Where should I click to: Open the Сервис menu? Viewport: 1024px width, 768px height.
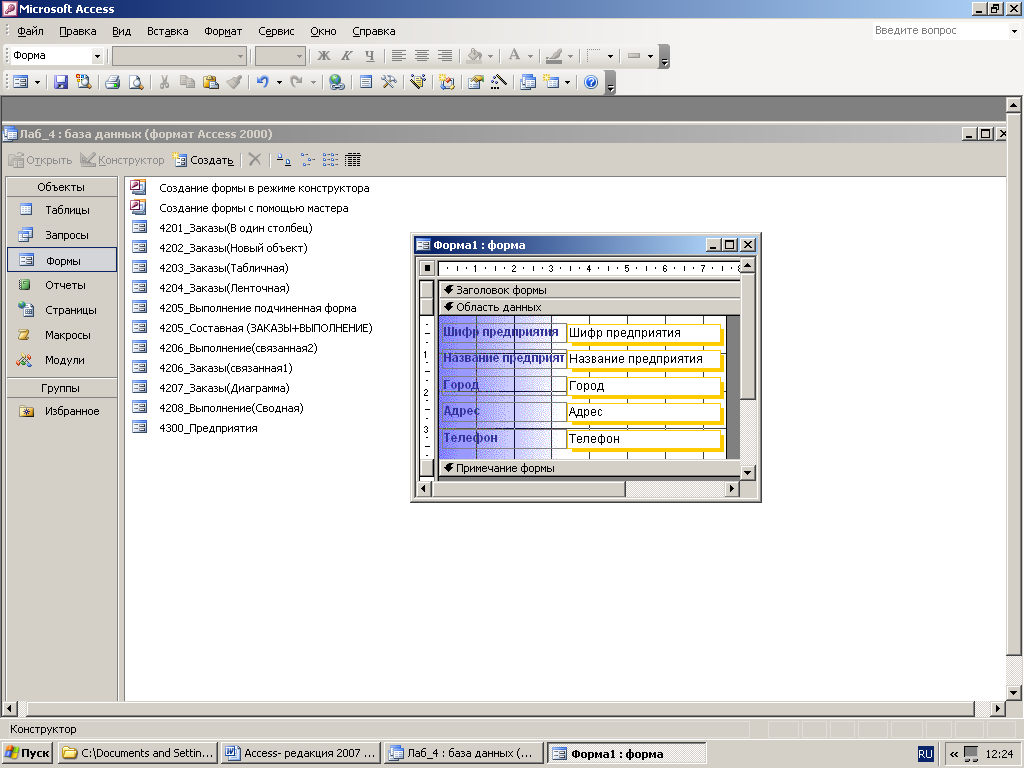pos(276,31)
